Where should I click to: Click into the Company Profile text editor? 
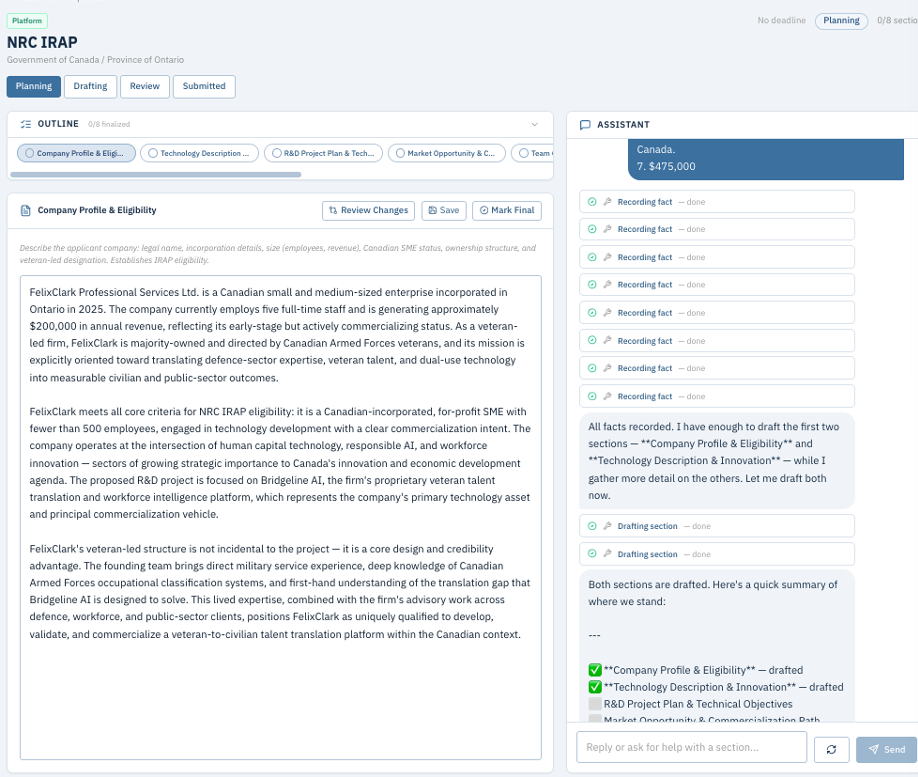[280, 517]
